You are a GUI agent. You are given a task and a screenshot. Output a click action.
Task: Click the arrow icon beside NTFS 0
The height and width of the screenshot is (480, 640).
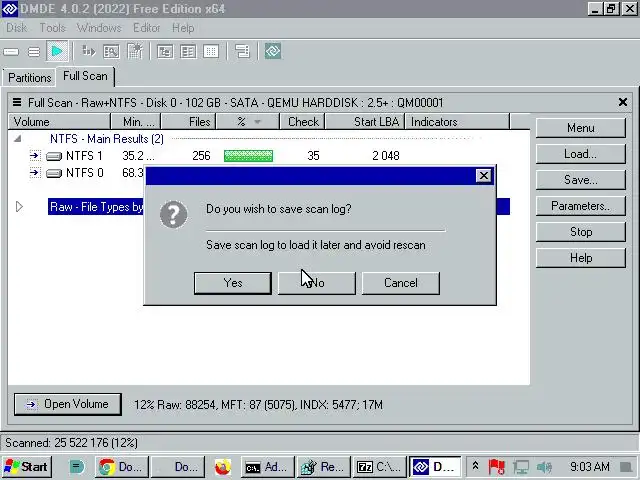[35, 173]
